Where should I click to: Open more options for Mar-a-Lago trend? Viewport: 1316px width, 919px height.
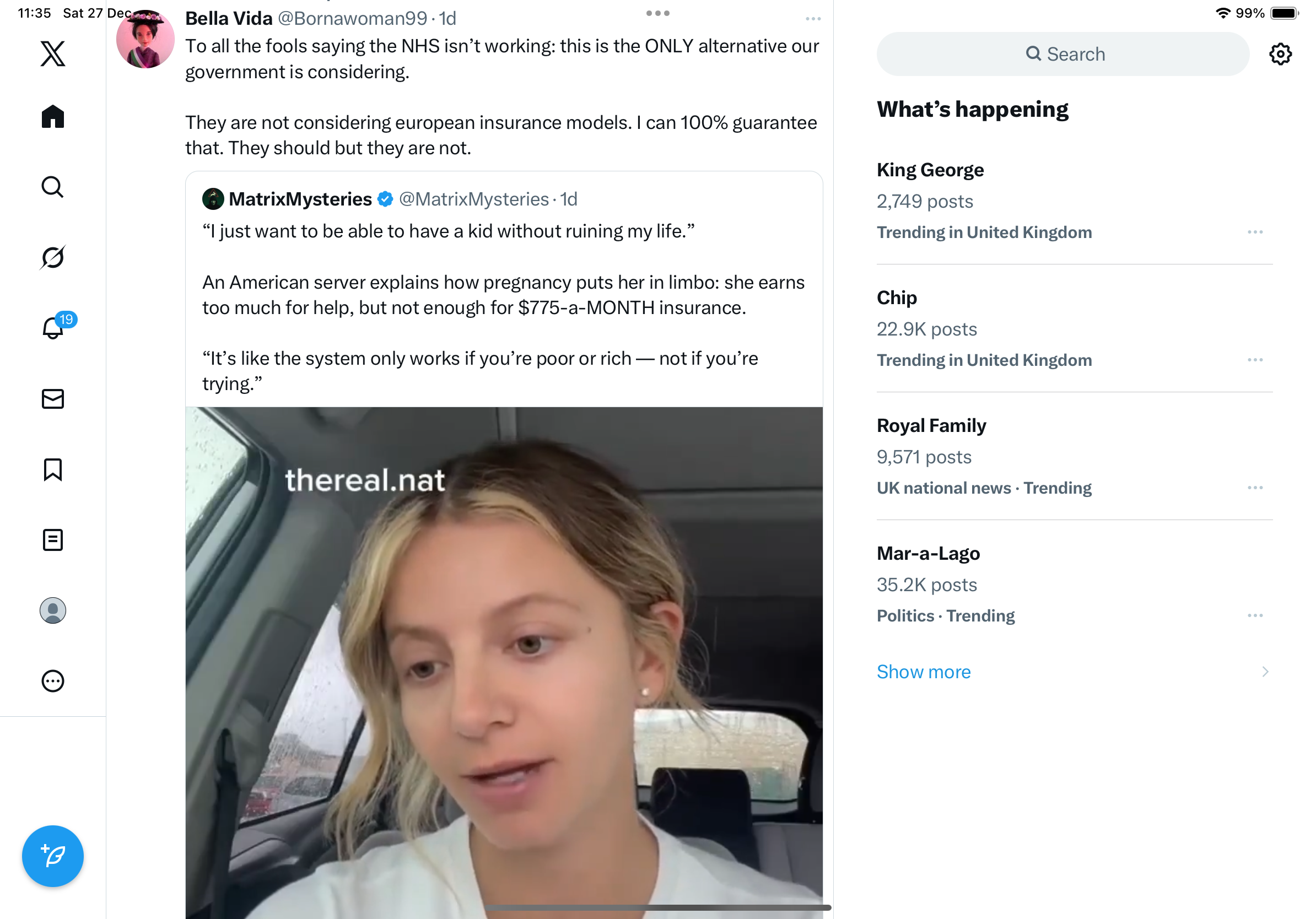click(x=1255, y=615)
